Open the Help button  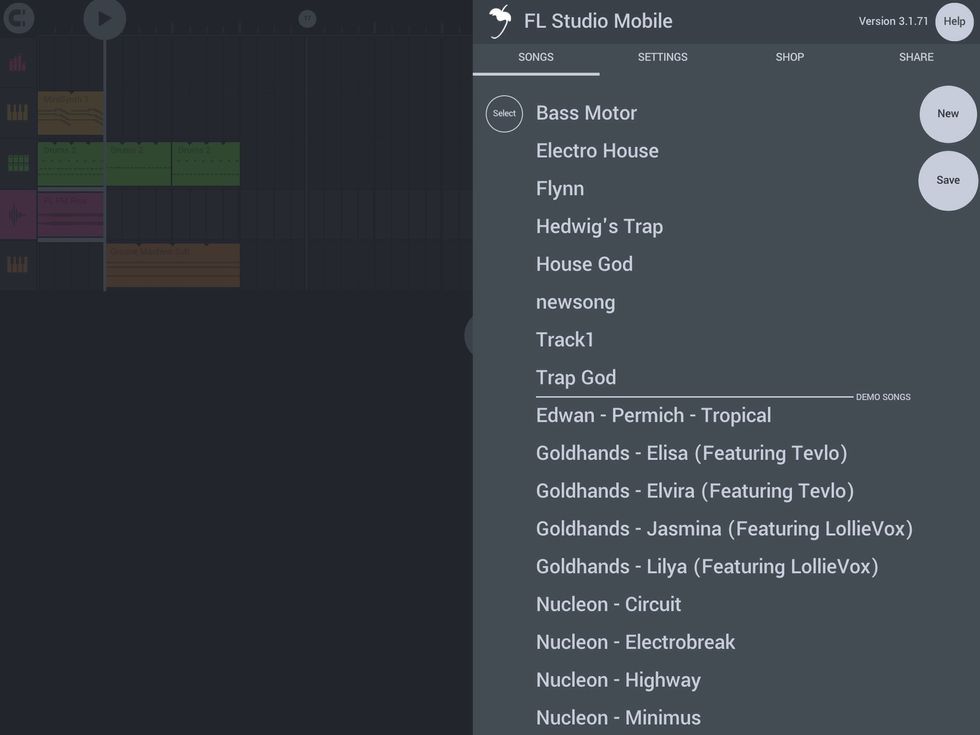[954, 21]
